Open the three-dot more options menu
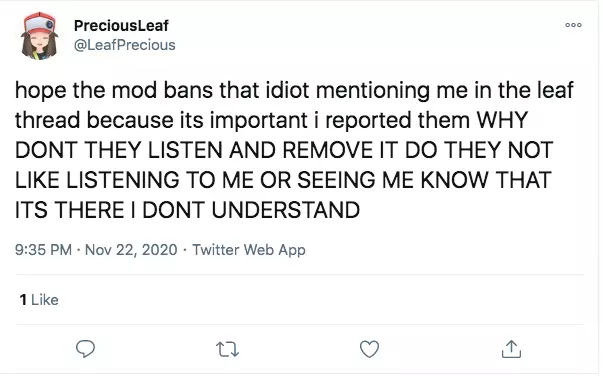 [573, 25]
